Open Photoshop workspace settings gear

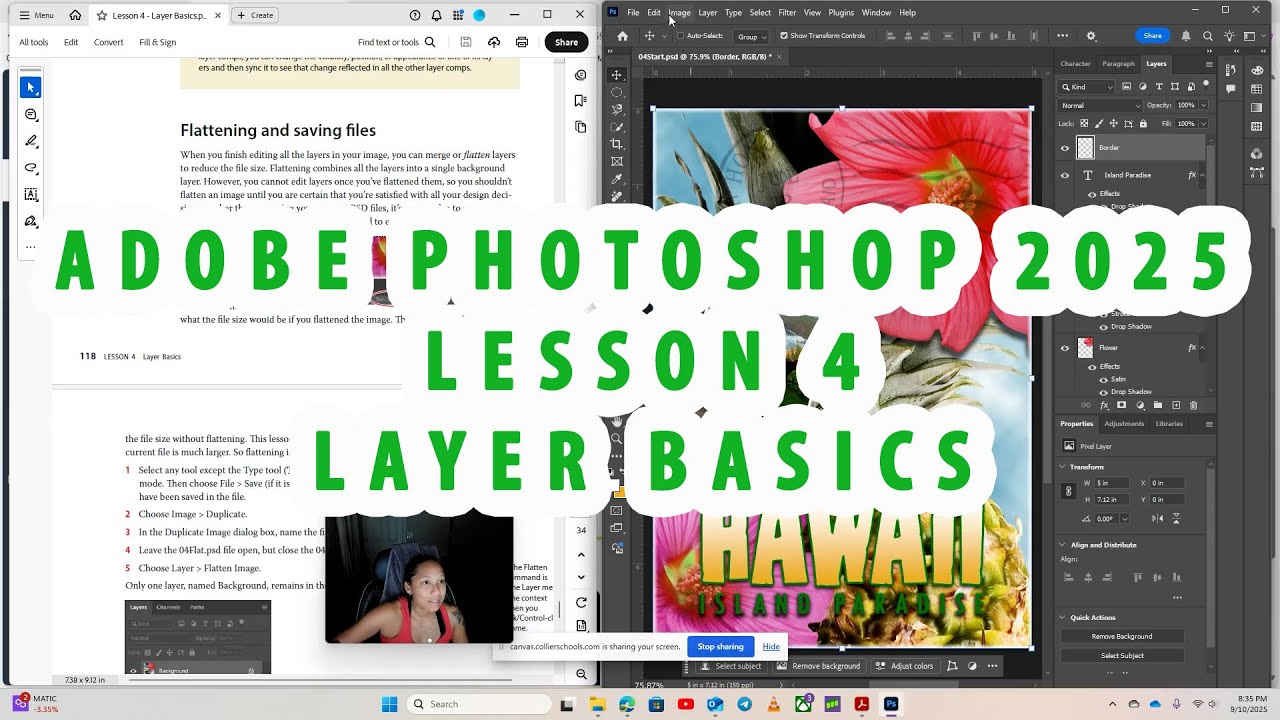[x=1091, y=36]
